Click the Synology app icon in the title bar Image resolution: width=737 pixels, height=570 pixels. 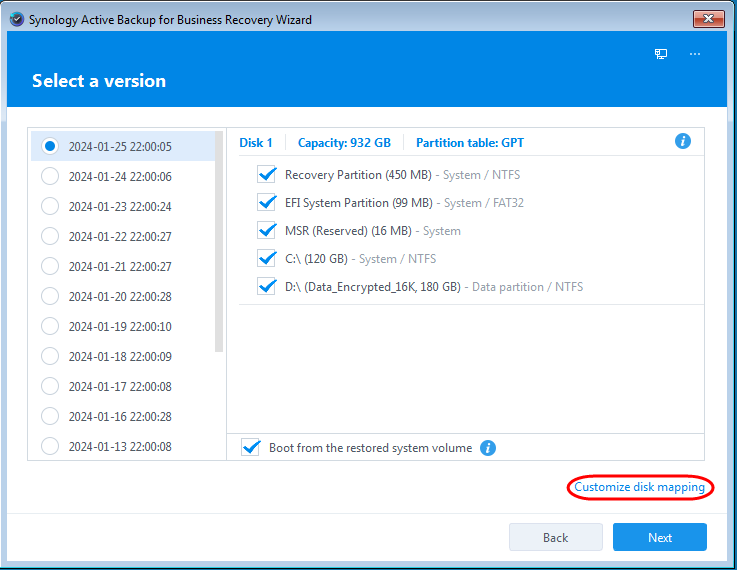[x=17, y=20]
